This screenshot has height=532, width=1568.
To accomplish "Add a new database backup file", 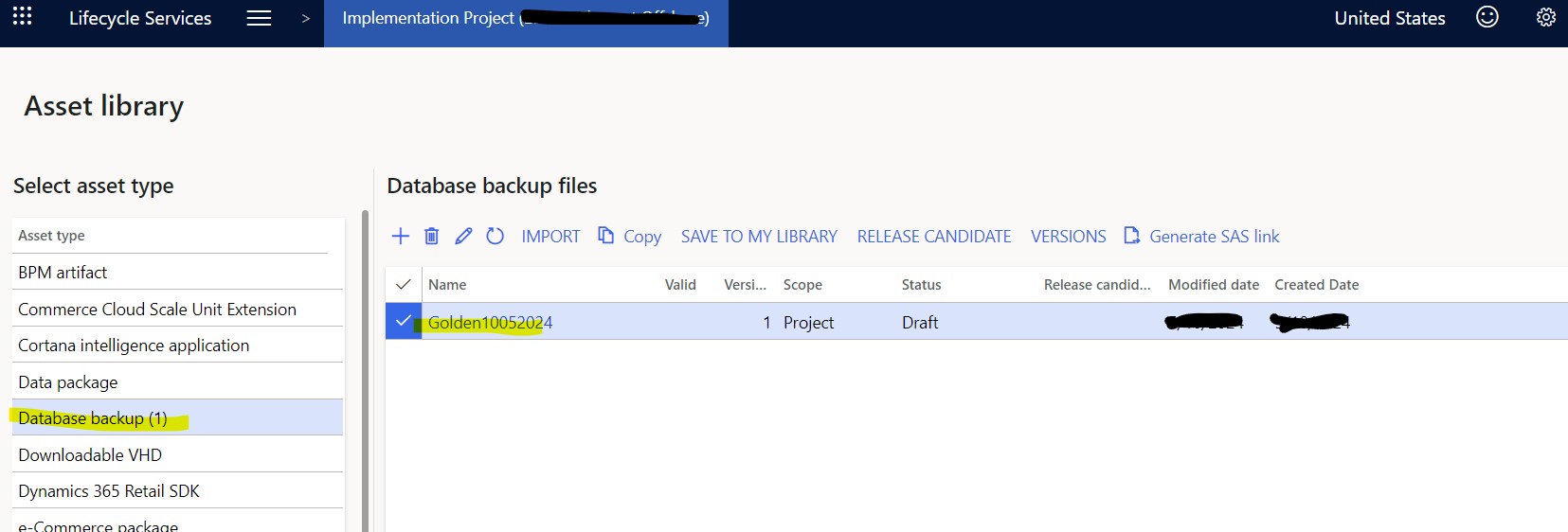I will point(401,236).
